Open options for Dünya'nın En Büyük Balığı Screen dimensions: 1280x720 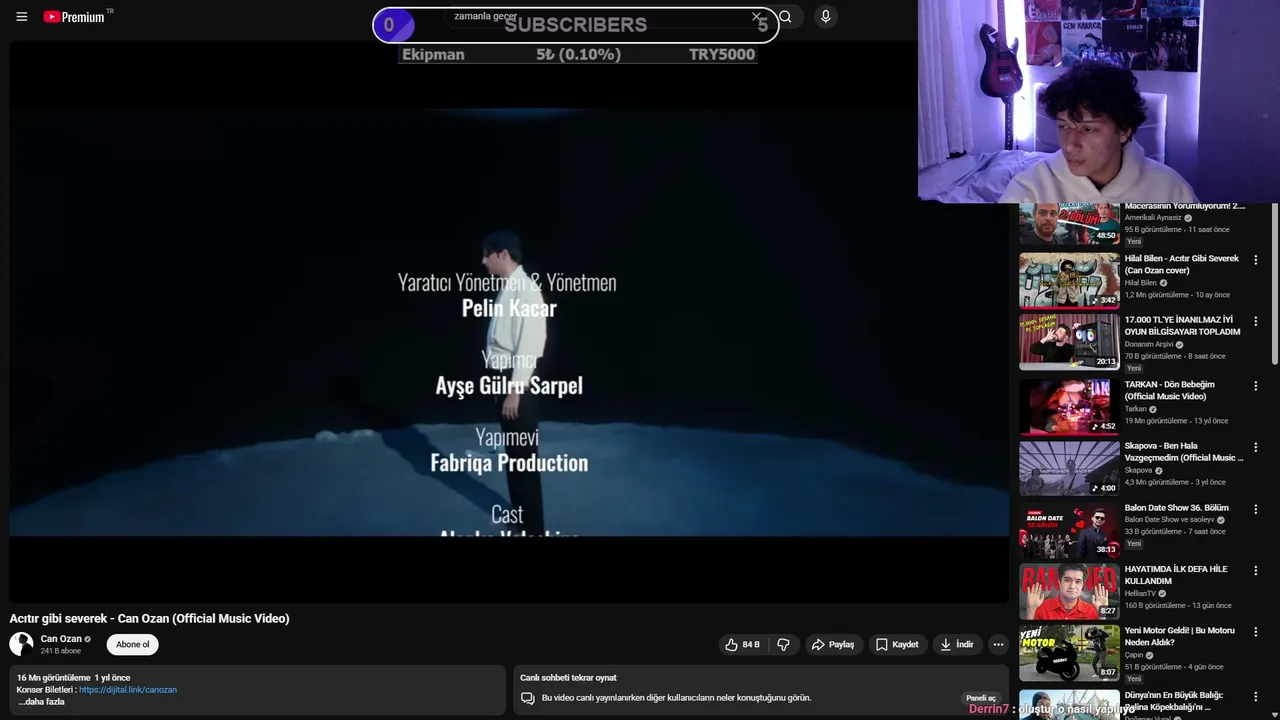[x=1256, y=697]
